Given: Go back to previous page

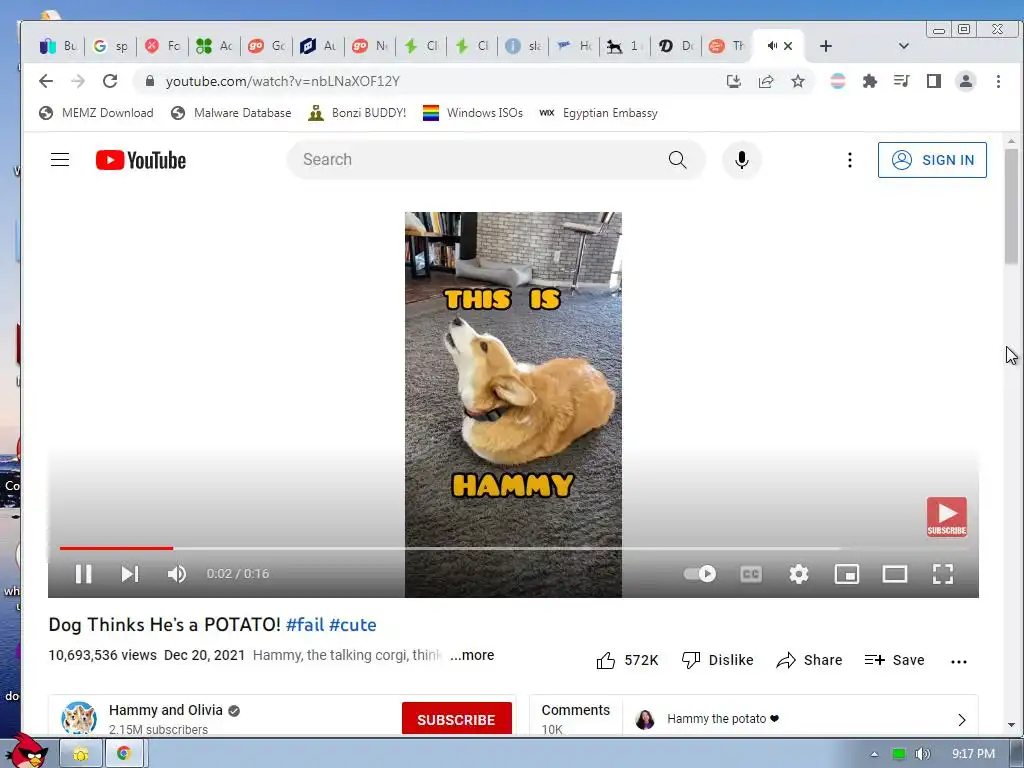Looking at the screenshot, I should click(46, 81).
